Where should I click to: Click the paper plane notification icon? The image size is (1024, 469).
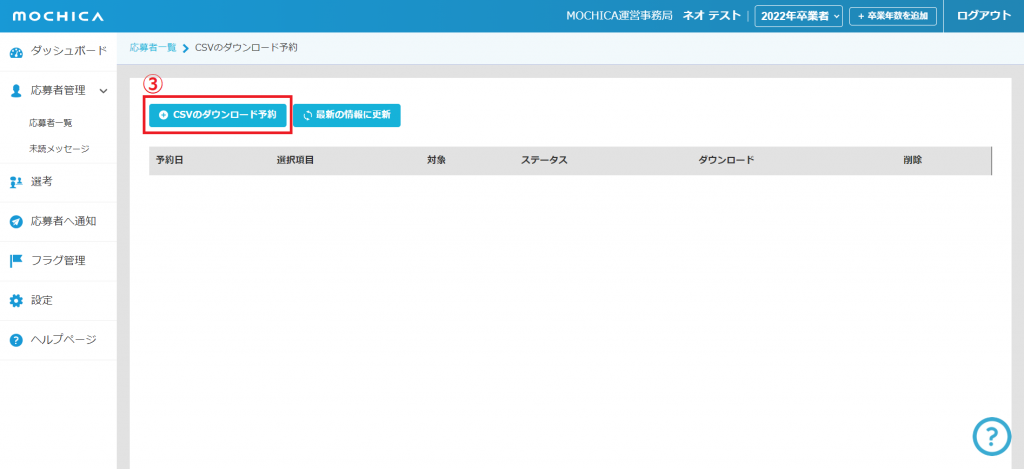tap(16, 222)
